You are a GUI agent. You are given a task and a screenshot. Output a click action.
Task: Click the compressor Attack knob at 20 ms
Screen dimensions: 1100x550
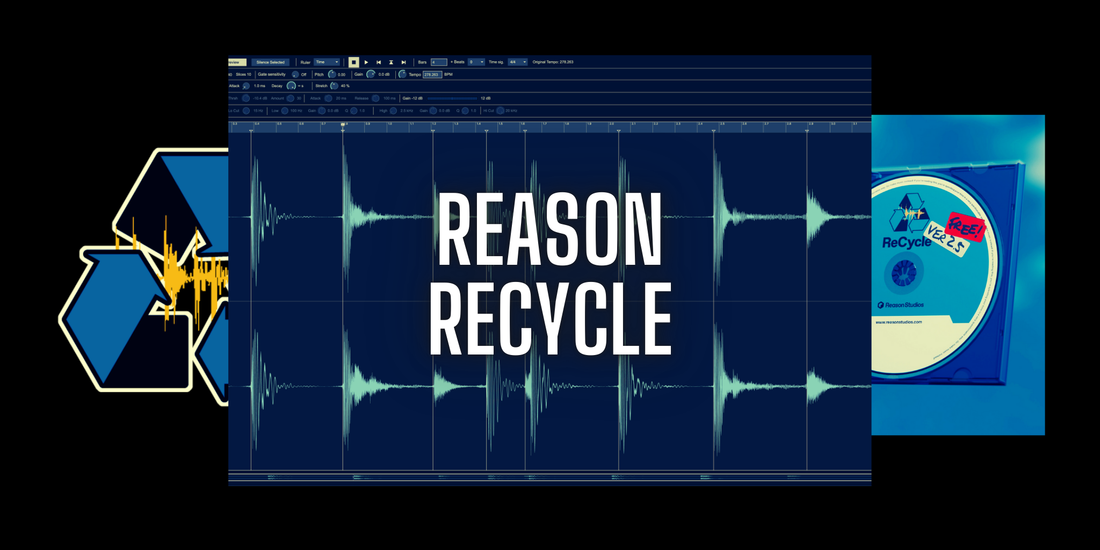[x=328, y=98]
